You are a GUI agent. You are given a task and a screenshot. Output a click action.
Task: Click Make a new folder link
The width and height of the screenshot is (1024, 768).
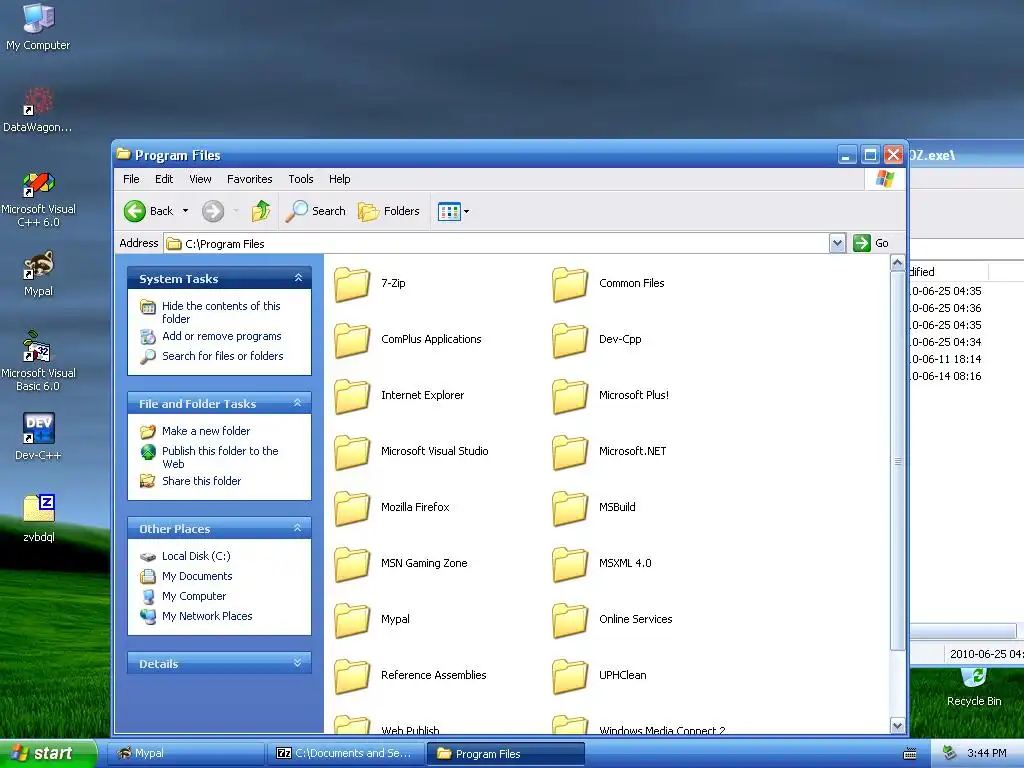click(206, 431)
